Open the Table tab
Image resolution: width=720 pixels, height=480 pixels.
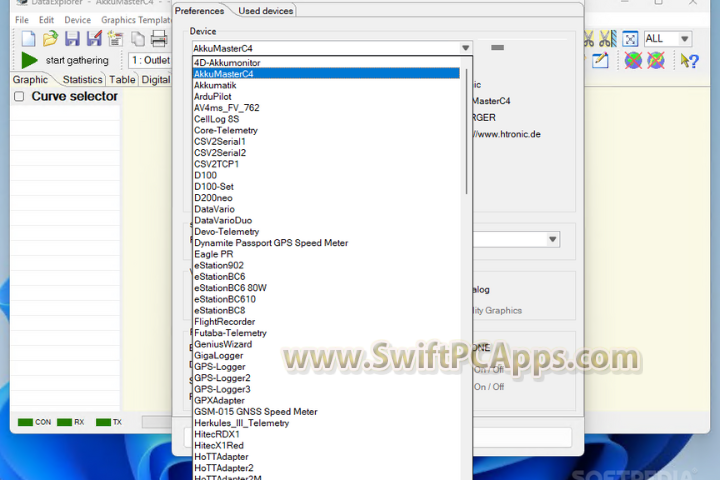(122, 79)
